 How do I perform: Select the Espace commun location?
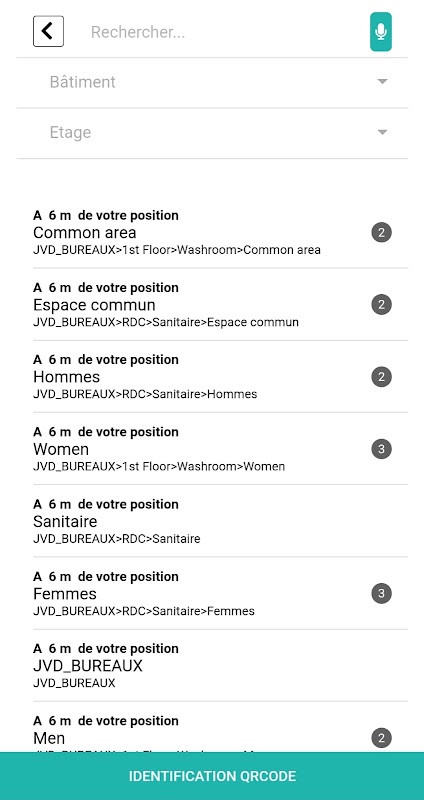click(212, 305)
